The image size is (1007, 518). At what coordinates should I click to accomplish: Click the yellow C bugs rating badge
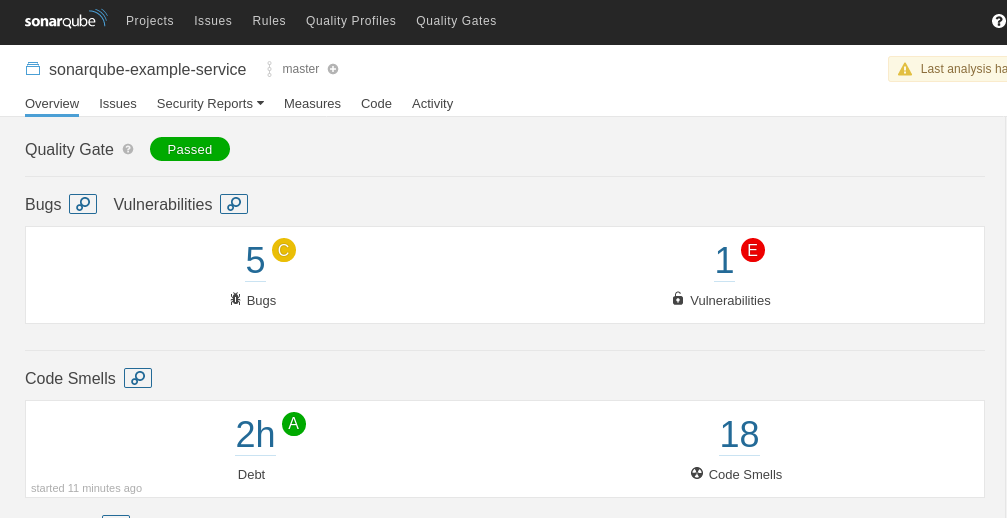coord(284,250)
